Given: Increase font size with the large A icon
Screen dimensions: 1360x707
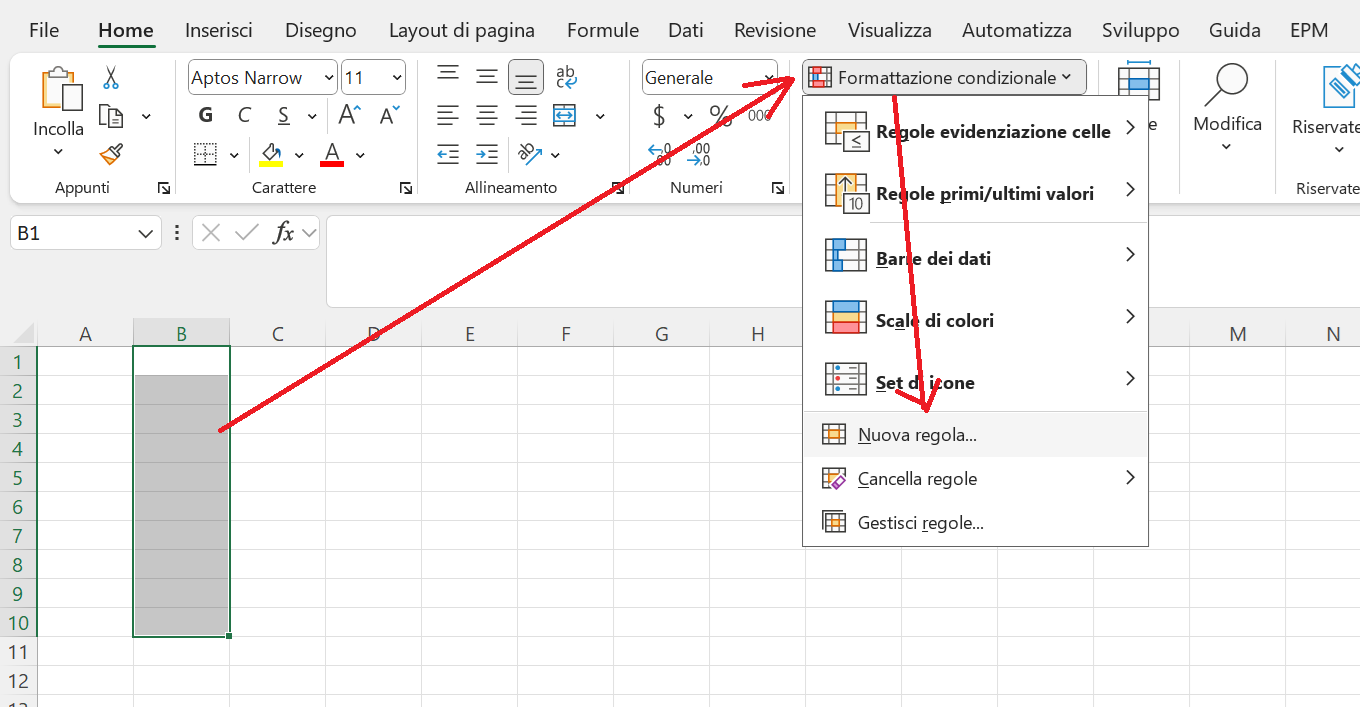Looking at the screenshot, I should 349,115.
